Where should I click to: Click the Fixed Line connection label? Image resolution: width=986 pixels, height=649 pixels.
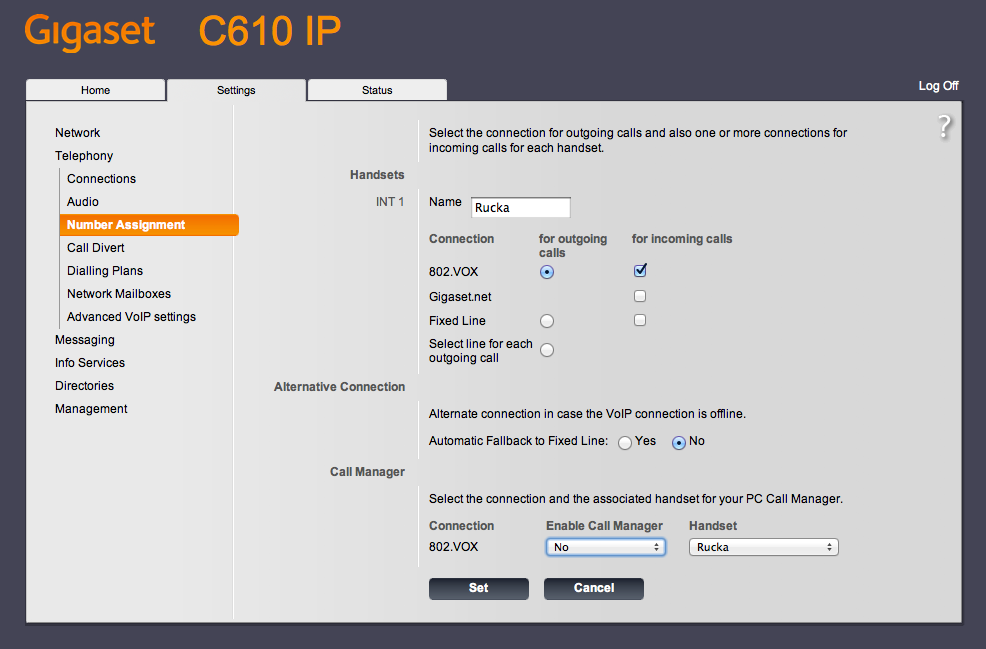click(457, 321)
